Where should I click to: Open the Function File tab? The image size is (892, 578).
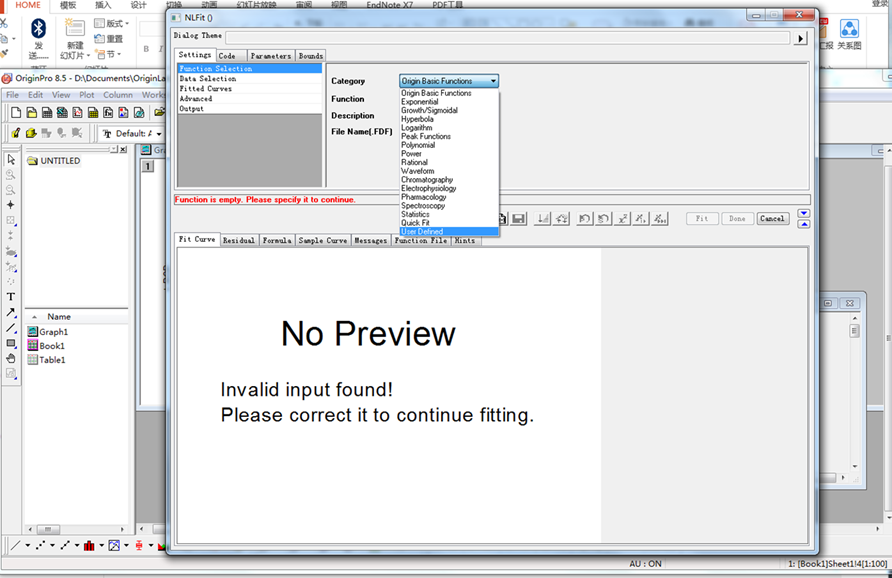pos(421,241)
